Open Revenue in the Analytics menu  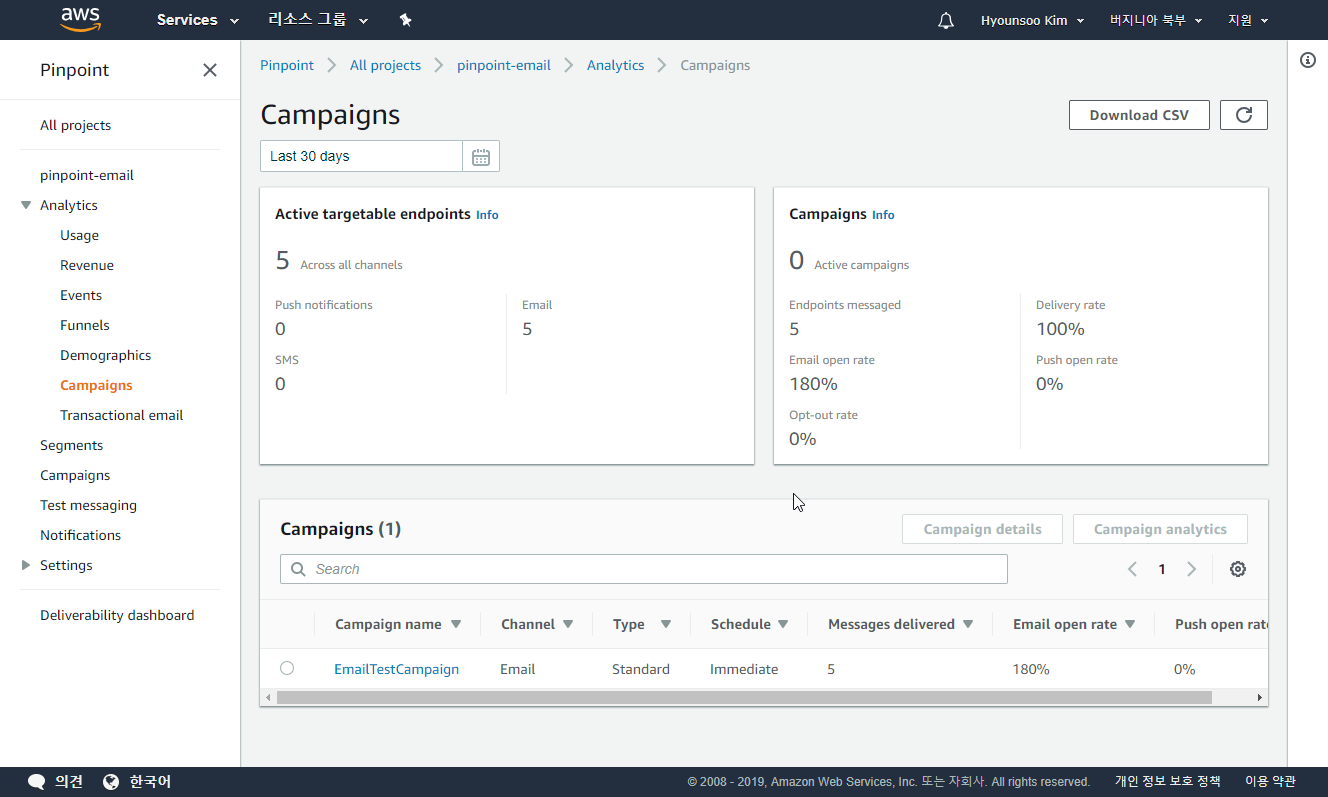(x=87, y=265)
